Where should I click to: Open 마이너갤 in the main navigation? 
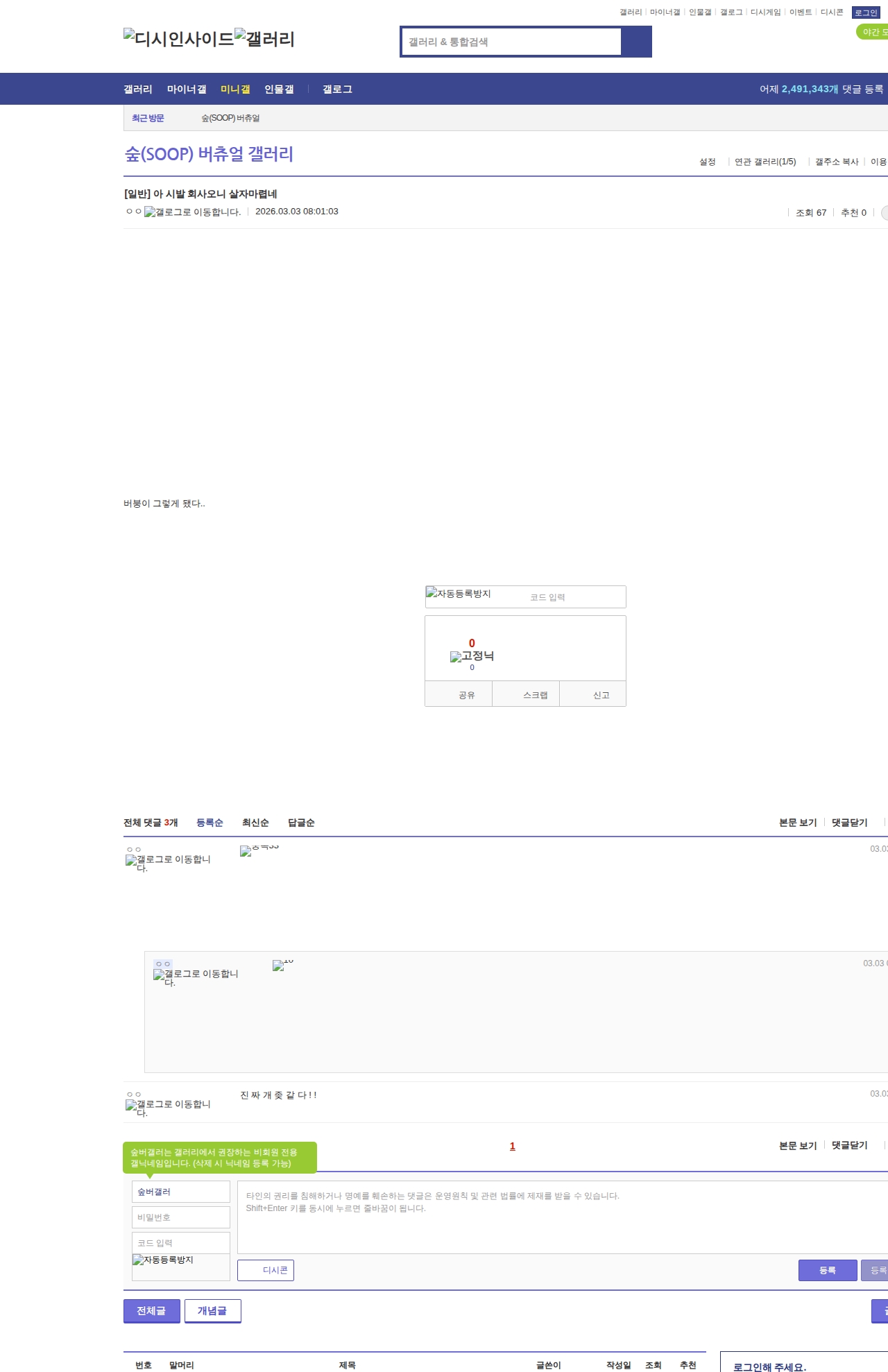click(x=187, y=89)
